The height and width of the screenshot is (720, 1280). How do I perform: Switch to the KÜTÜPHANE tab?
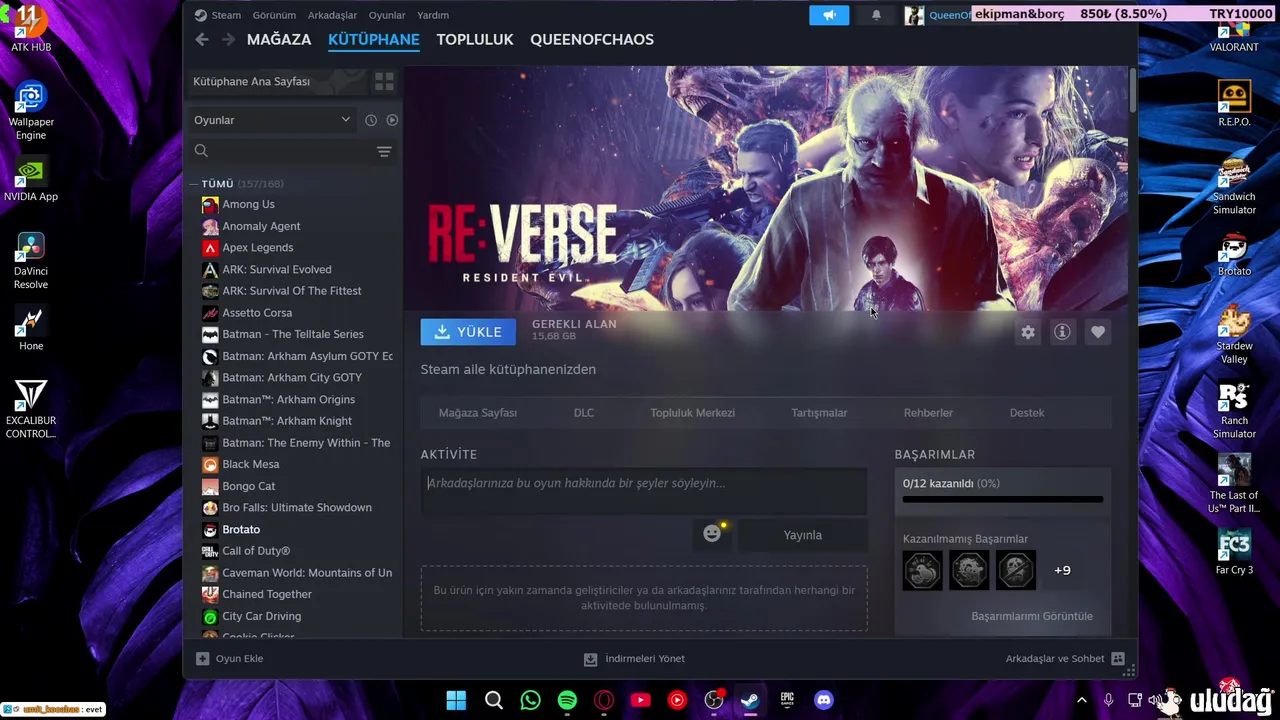point(374,39)
